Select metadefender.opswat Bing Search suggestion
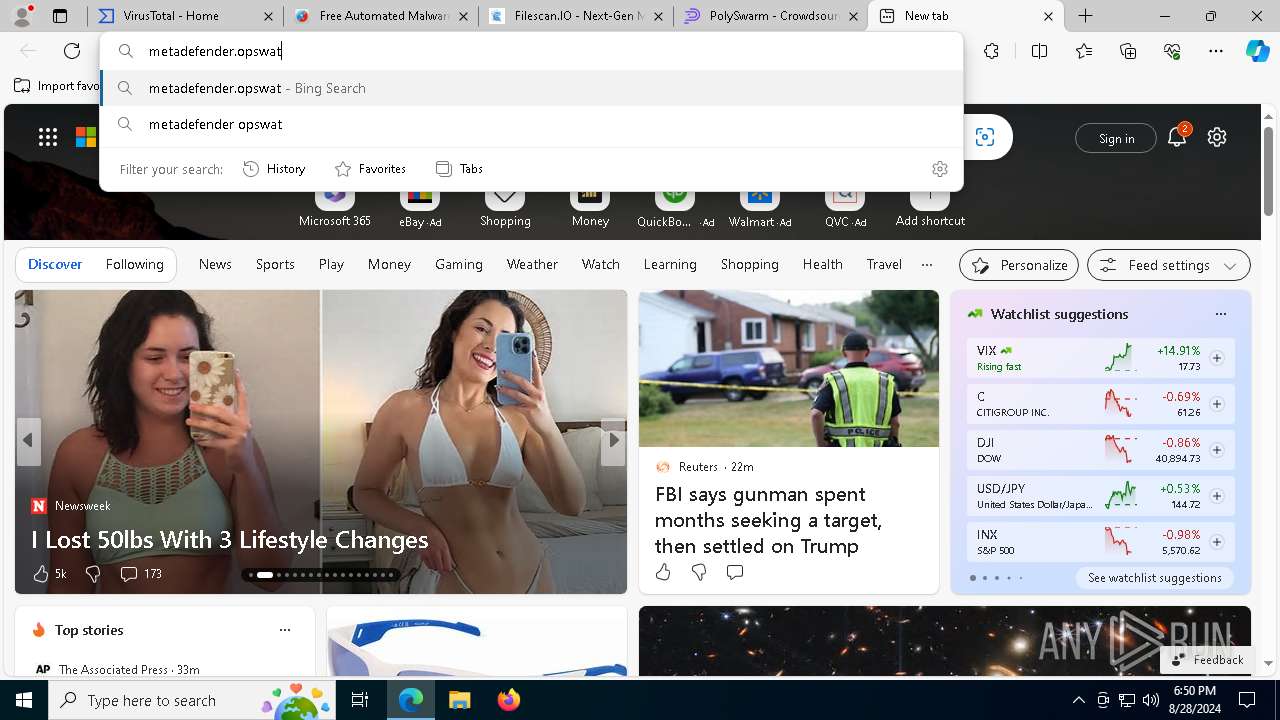Screen dimensions: 1280x720 pyautogui.click(x=532, y=88)
